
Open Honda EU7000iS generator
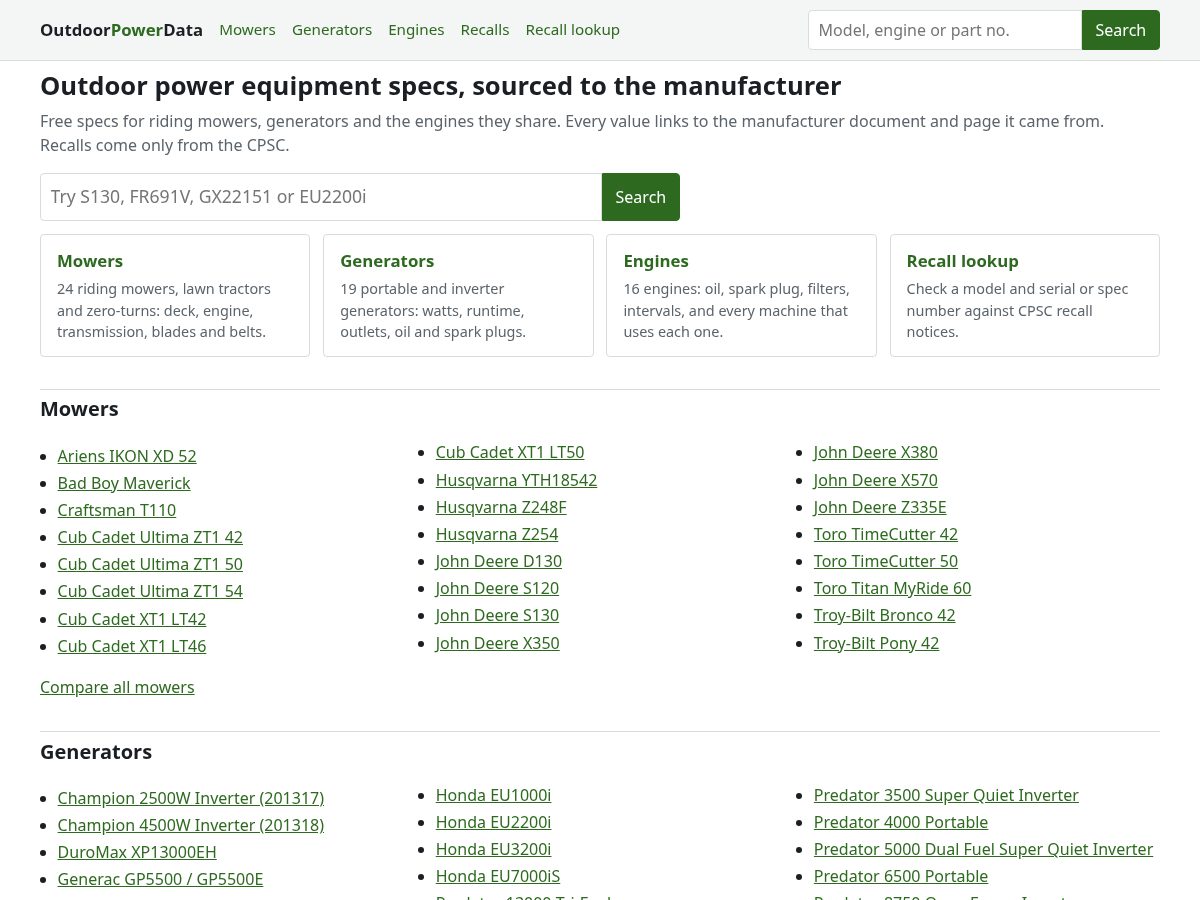tap(498, 876)
